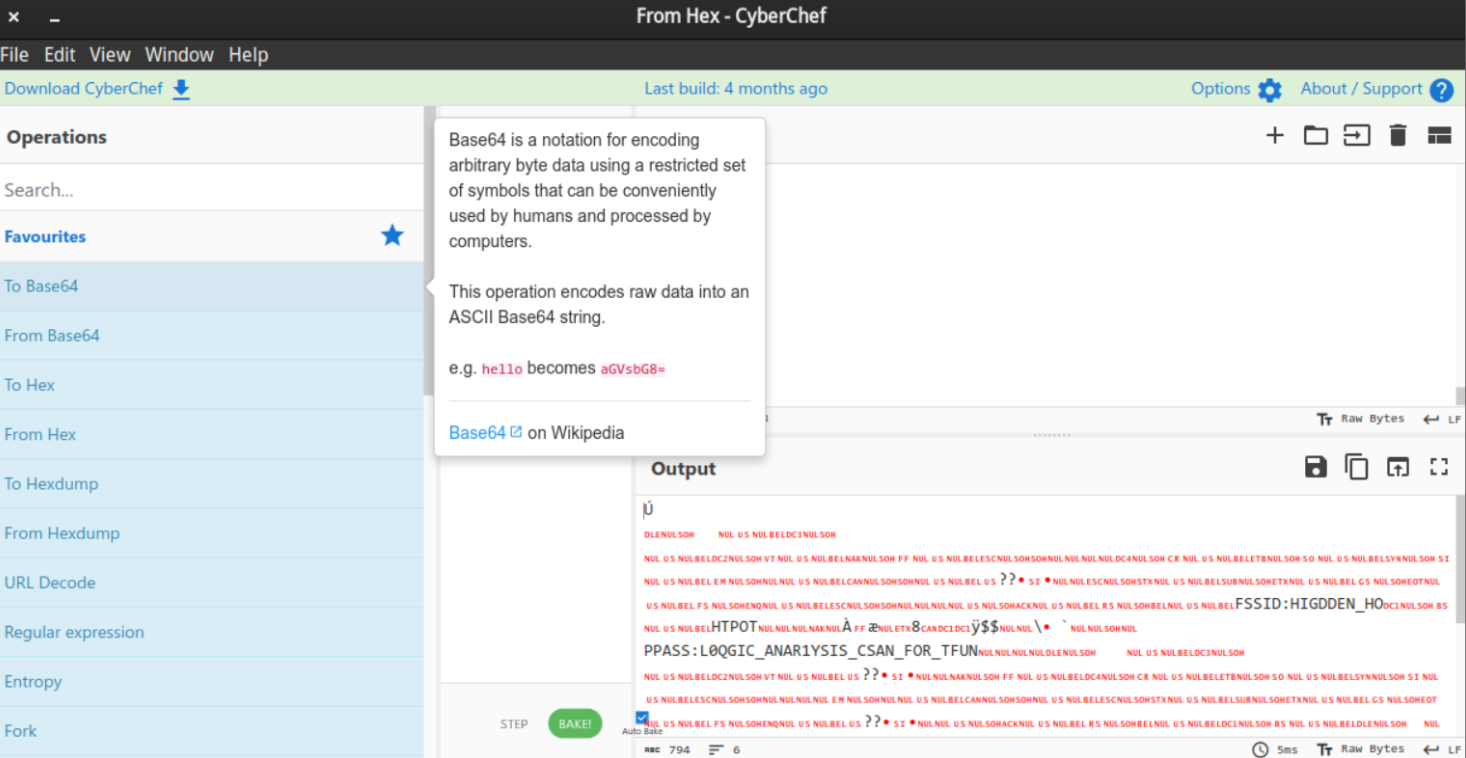Select the To Base64 operation
This screenshot has height=758, width=1466.
coord(212,286)
